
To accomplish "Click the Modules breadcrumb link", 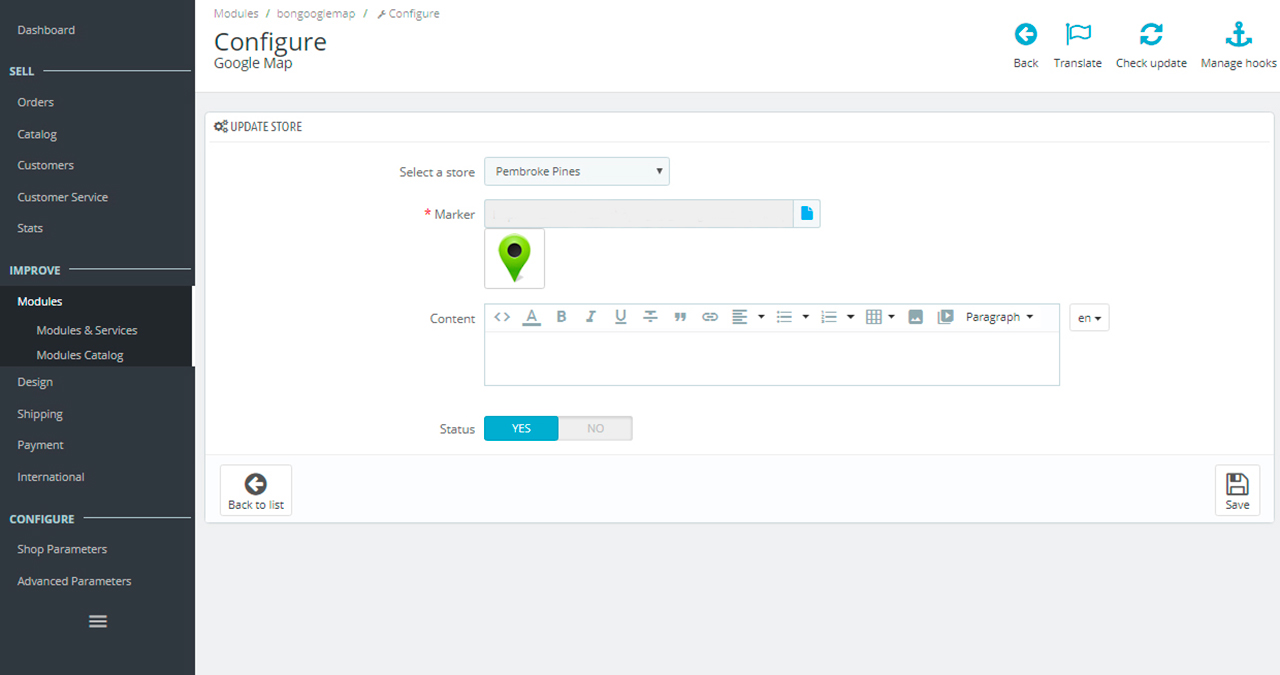I will [236, 14].
